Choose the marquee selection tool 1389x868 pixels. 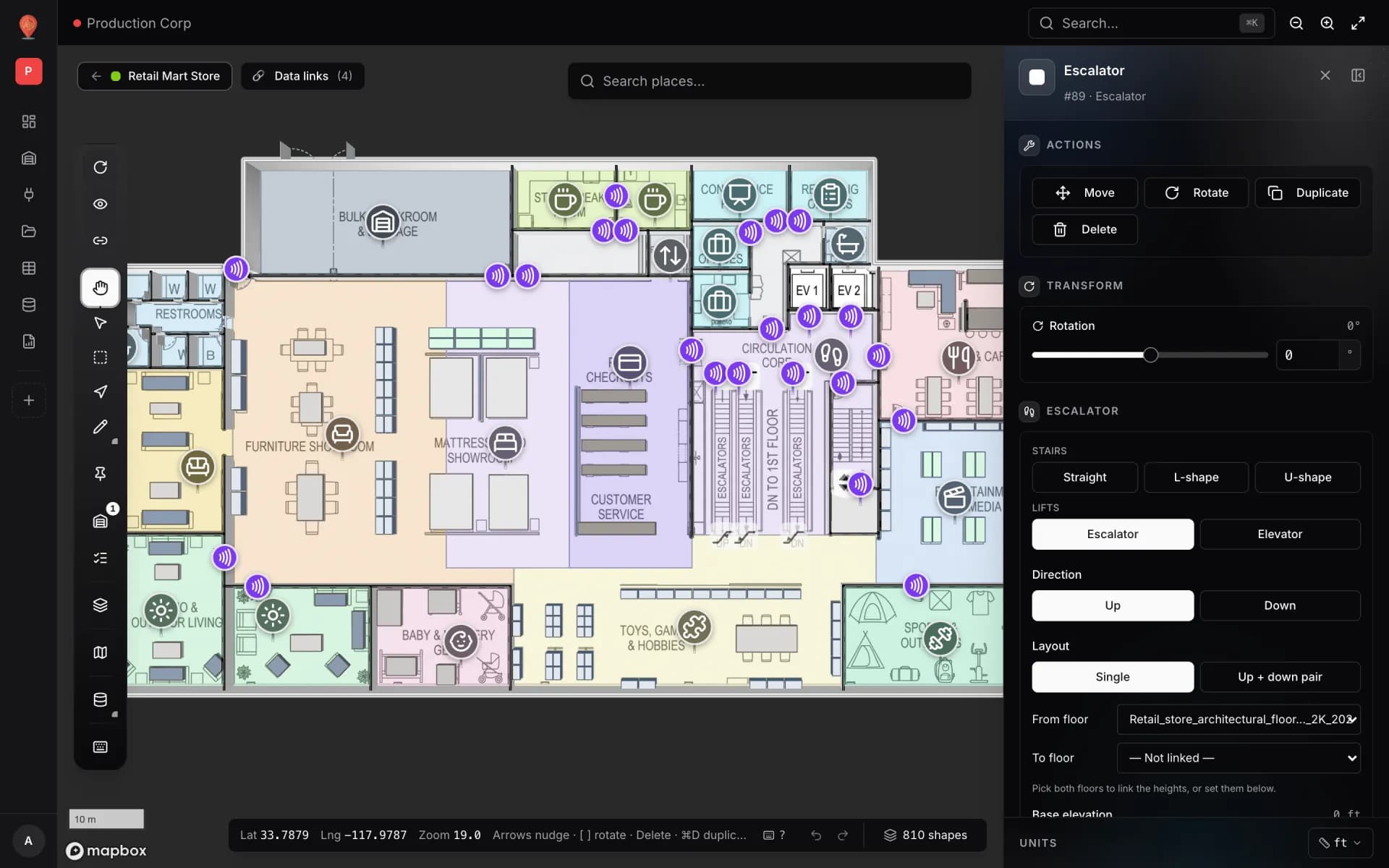pos(100,357)
